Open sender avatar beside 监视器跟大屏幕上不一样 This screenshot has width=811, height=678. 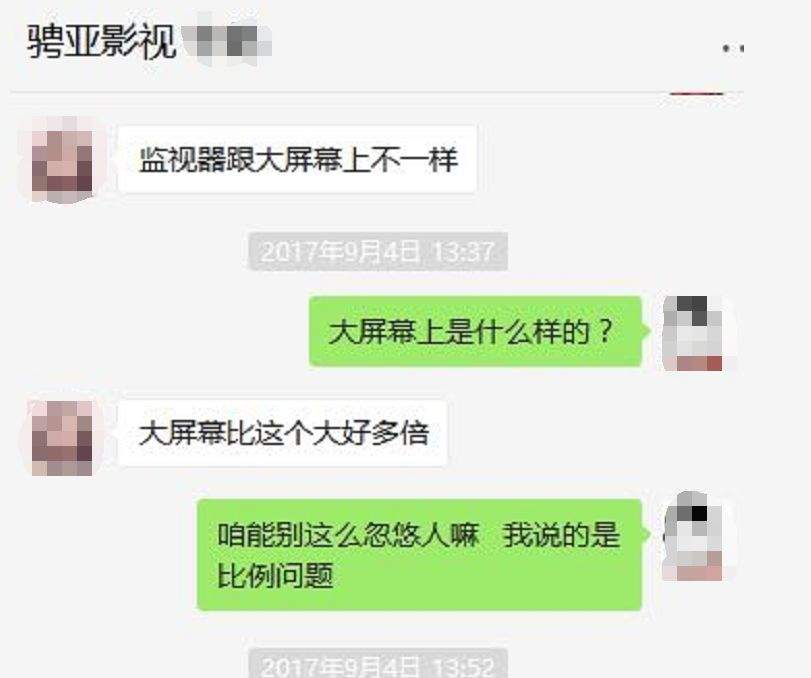pos(62,160)
